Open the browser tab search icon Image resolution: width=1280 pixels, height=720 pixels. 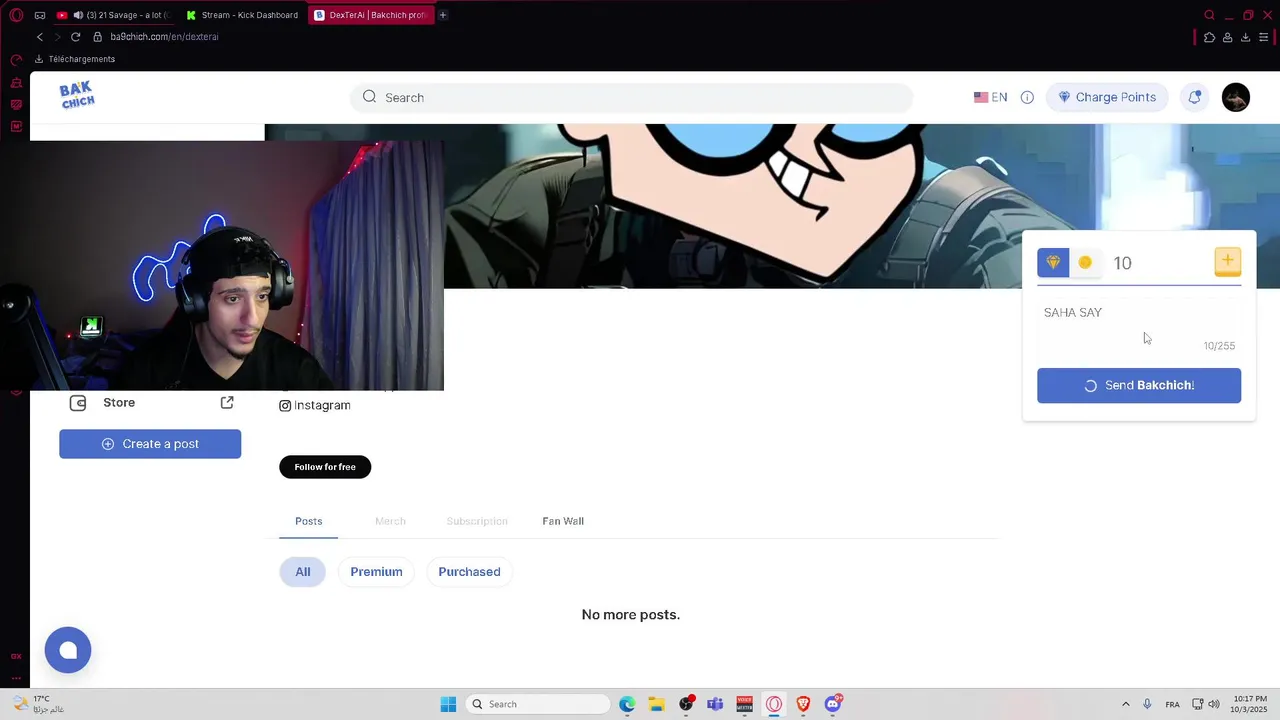1209,15
